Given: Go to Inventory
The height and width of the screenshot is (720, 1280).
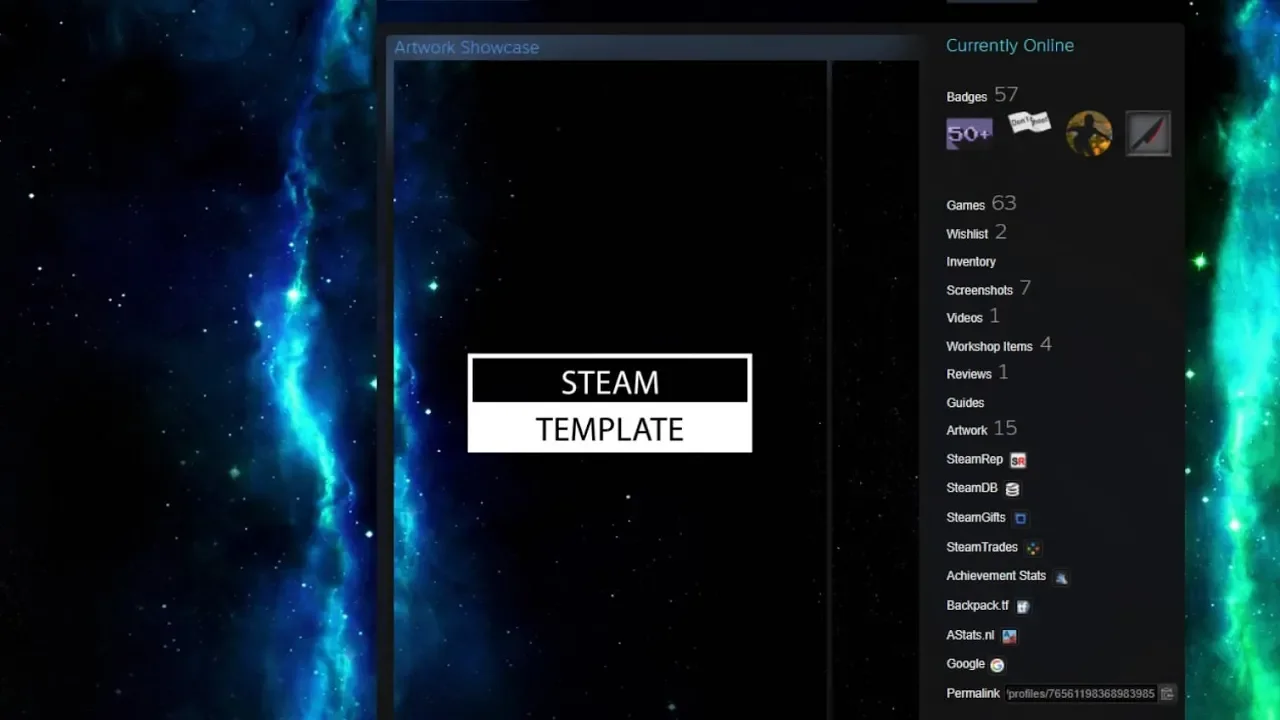Looking at the screenshot, I should click(x=971, y=262).
